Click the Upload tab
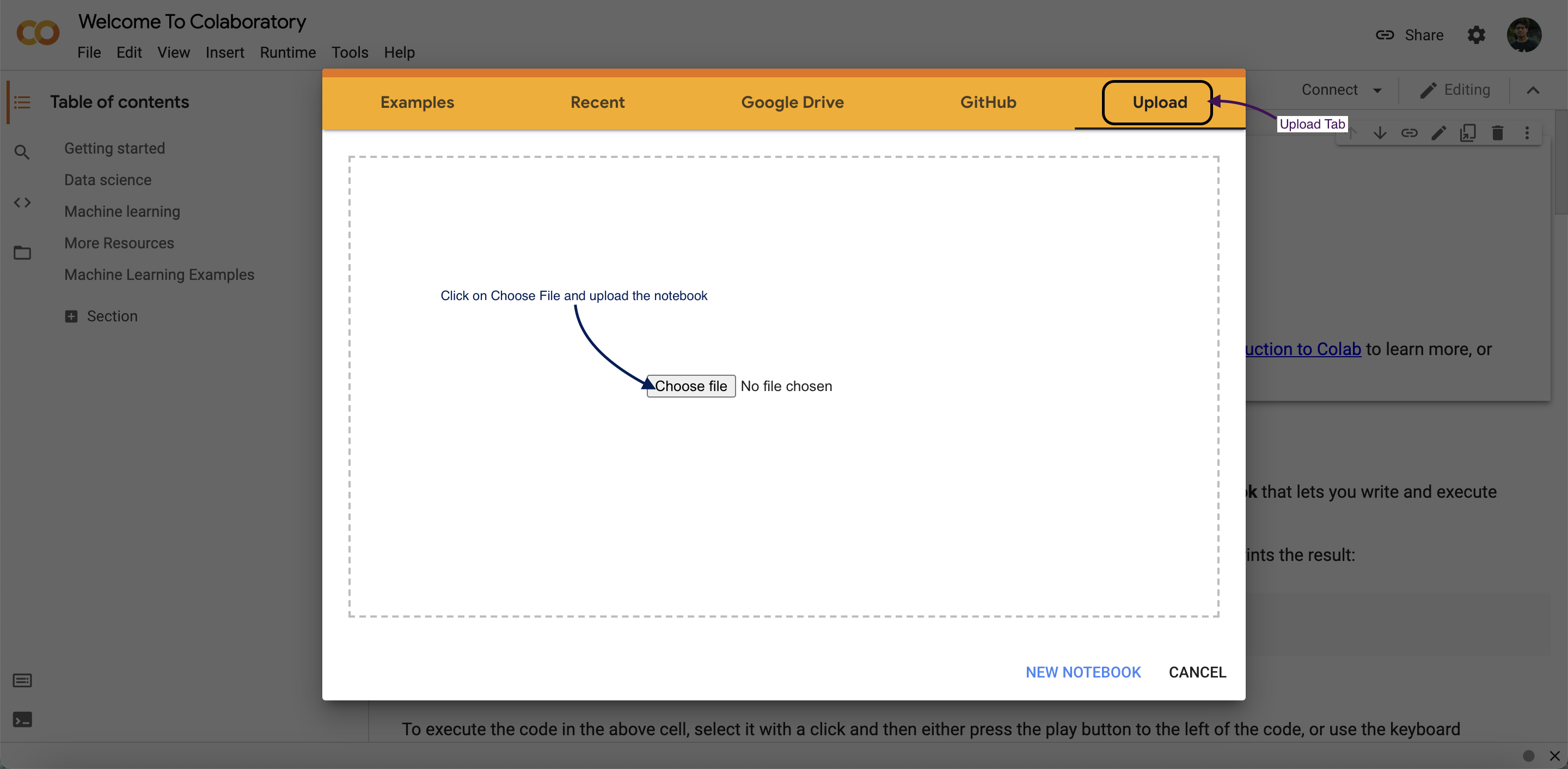Image resolution: width=1568 pixels, height=769 pixels. click(1160, 101)
